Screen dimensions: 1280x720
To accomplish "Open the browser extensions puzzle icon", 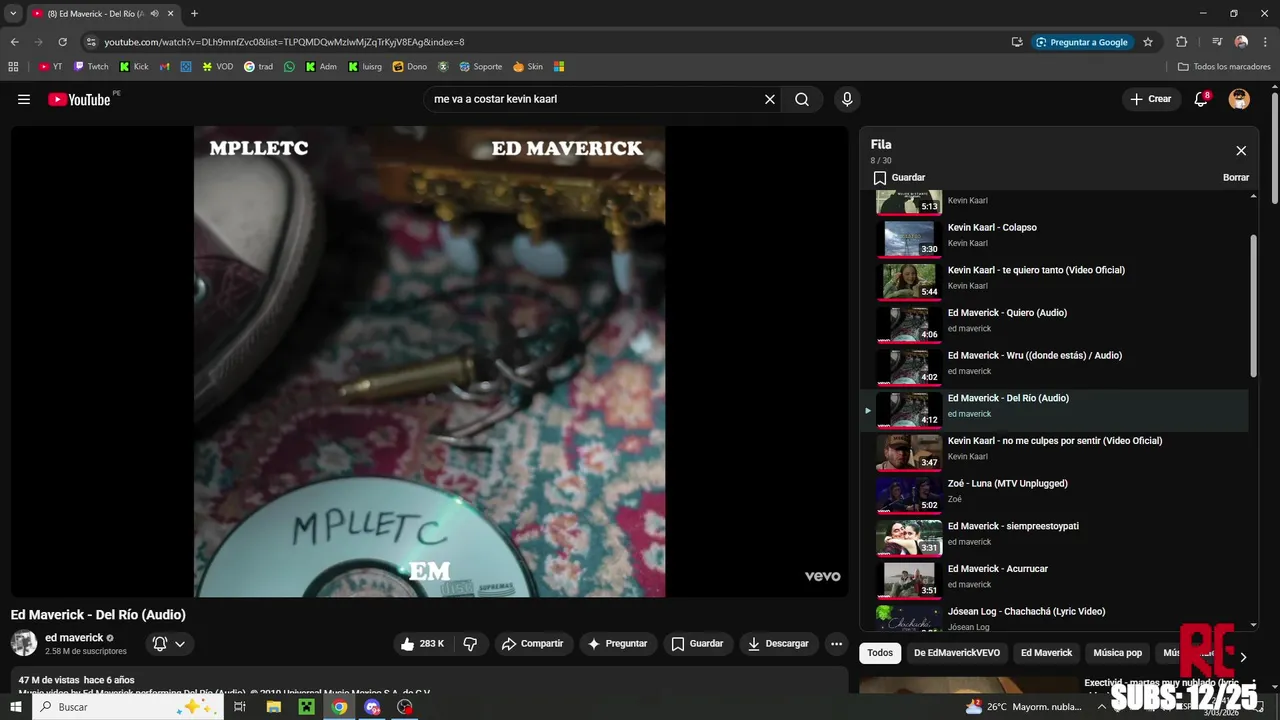I will click(1181, 42).
